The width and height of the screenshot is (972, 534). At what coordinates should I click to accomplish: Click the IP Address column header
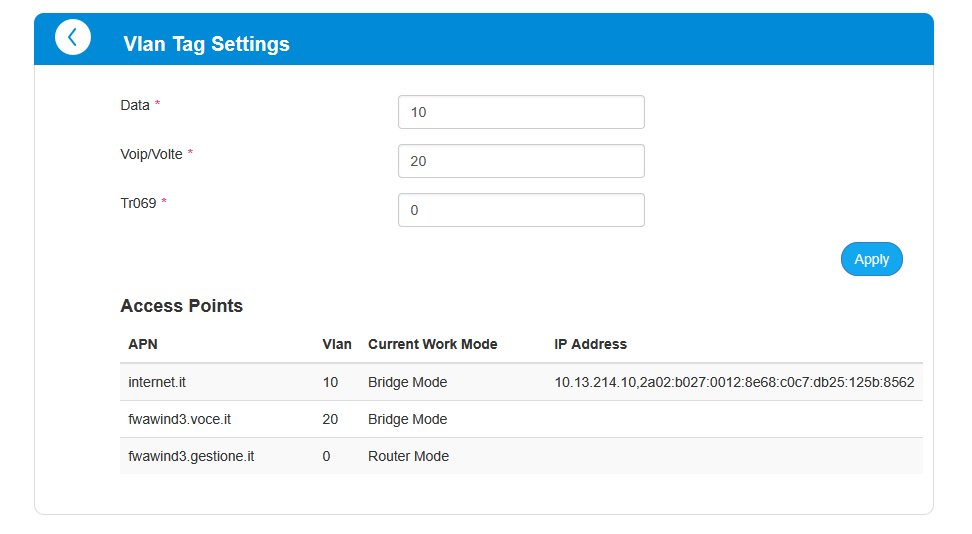590,344
